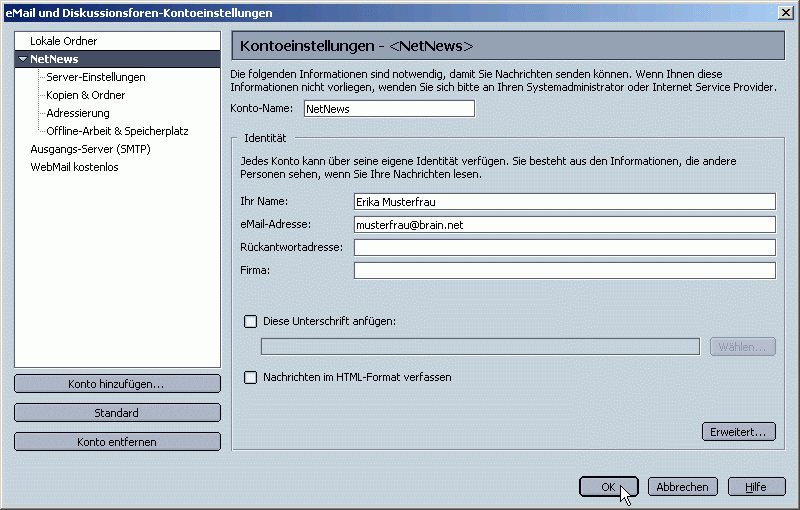800x510 pixels.
Task: Toggle Nachrichten im HTML-Format verfassen
Action: [251, 377]
